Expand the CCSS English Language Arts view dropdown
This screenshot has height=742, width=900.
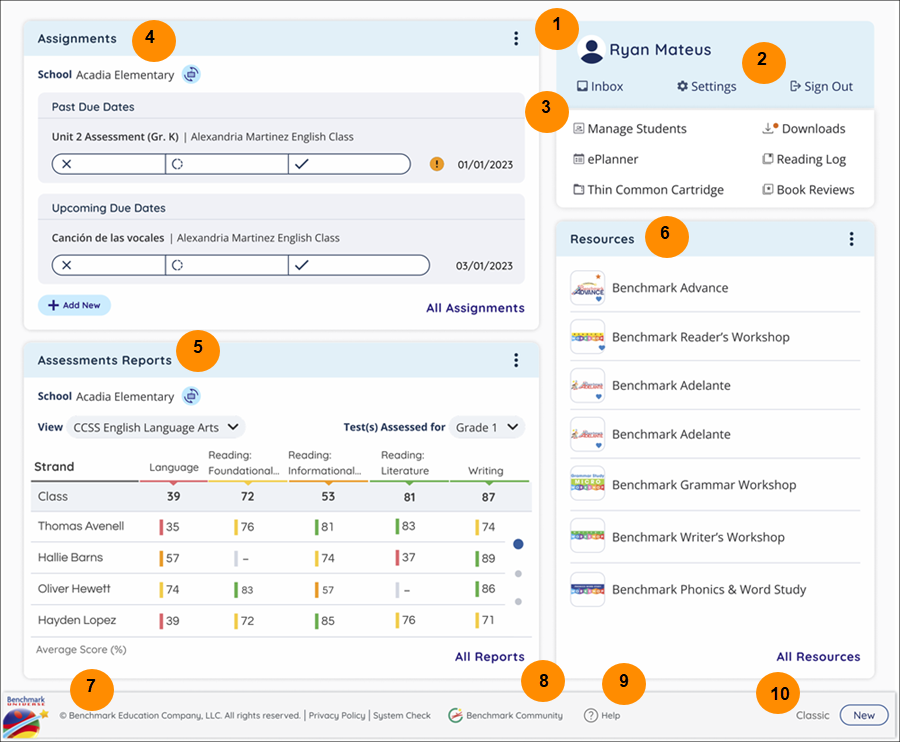click(156, 428)
